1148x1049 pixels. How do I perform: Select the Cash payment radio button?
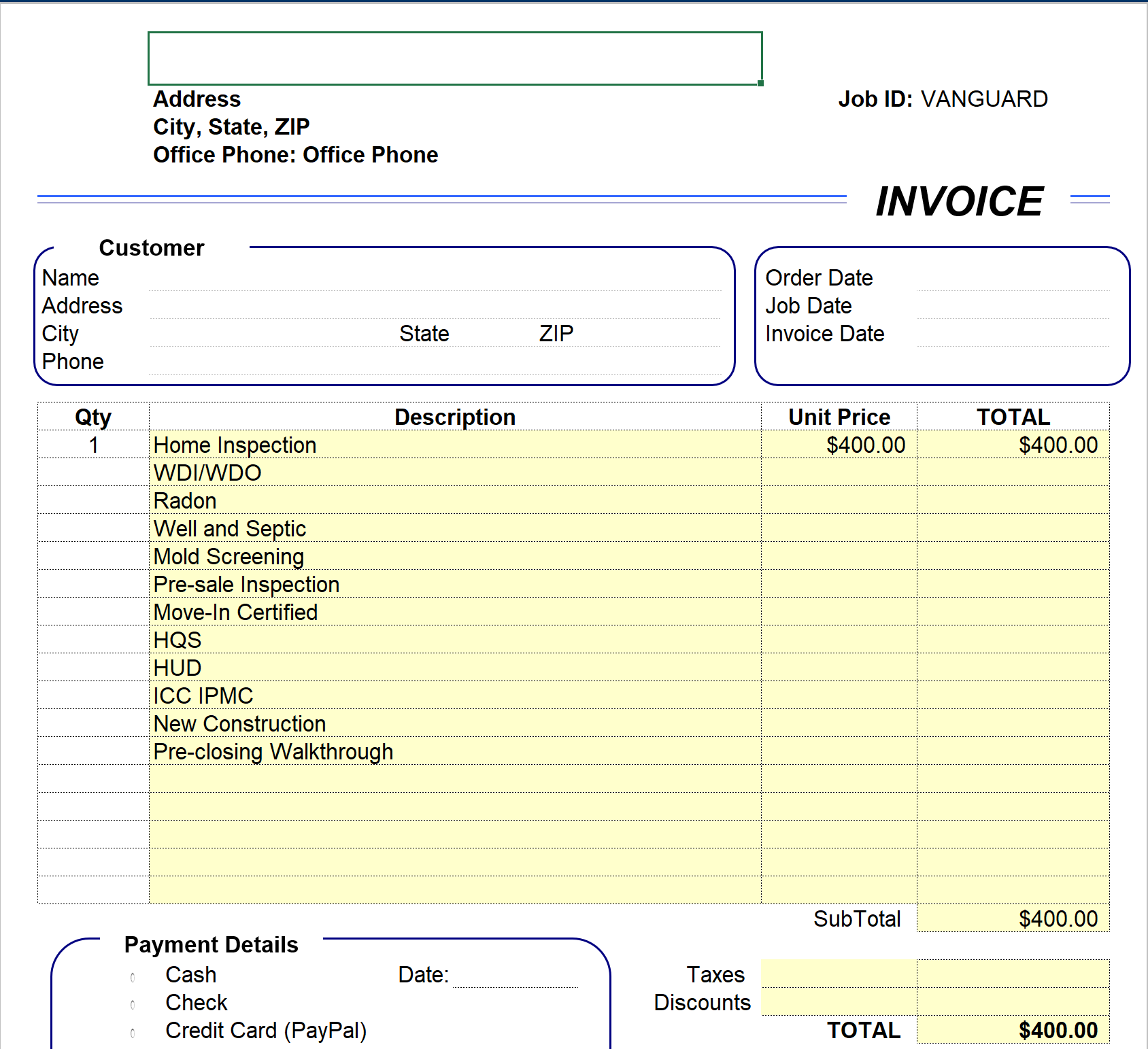[133, 977]
